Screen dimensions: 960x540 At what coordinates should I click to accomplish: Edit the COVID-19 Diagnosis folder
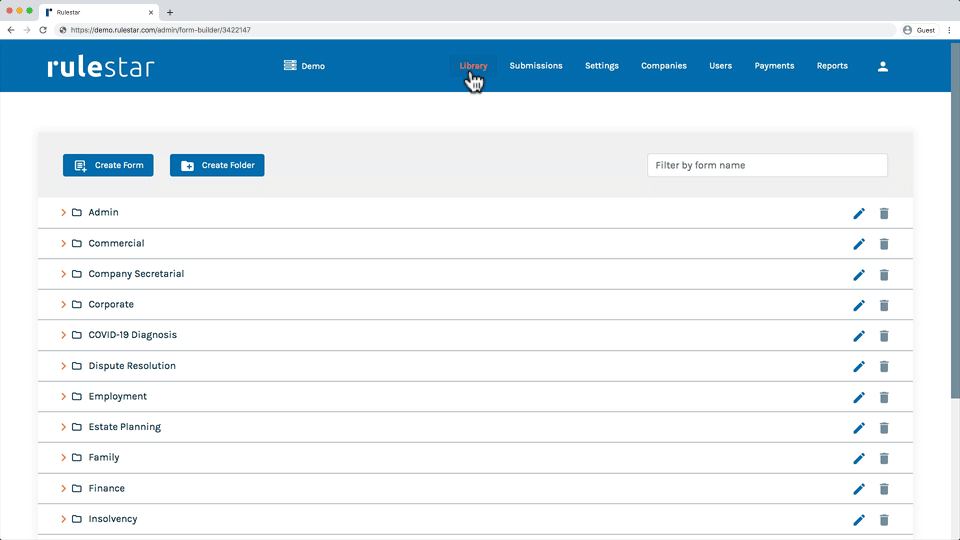click(859, 336)
